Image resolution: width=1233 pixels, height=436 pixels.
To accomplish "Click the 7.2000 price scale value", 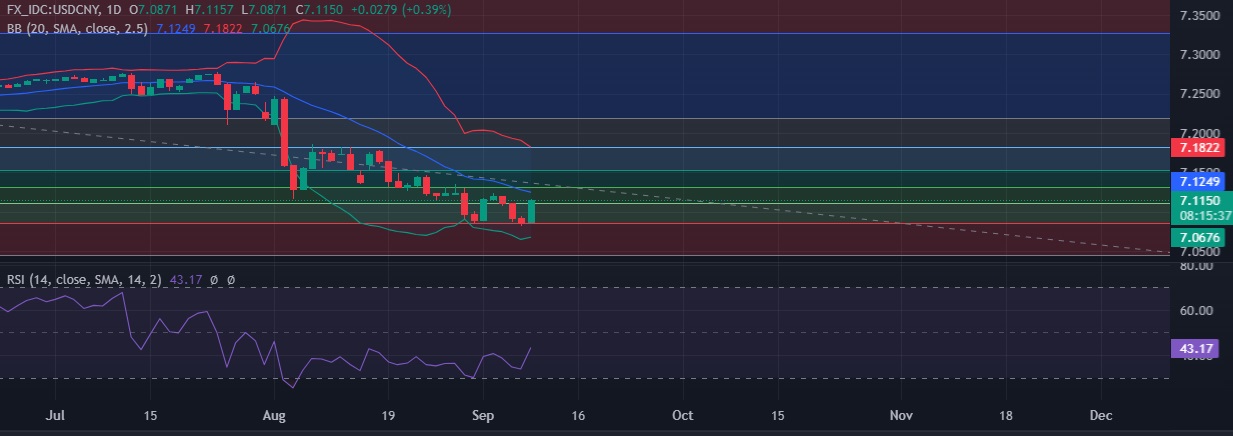I will pos(1201,133).
